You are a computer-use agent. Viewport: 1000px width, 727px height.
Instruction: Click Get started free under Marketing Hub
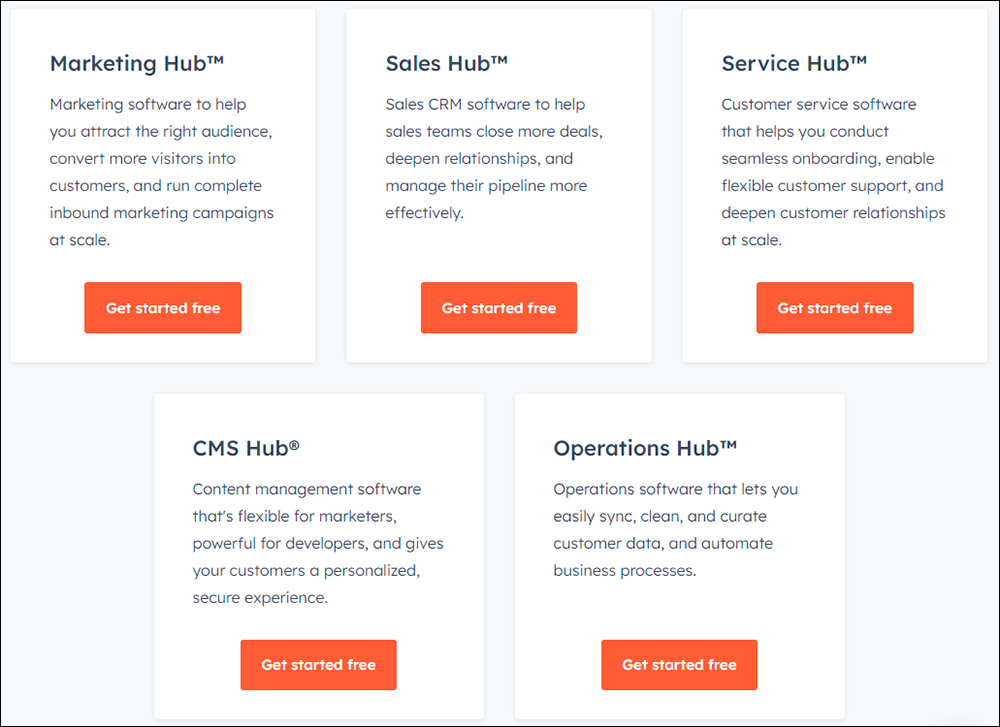click(x=163, y=307)
